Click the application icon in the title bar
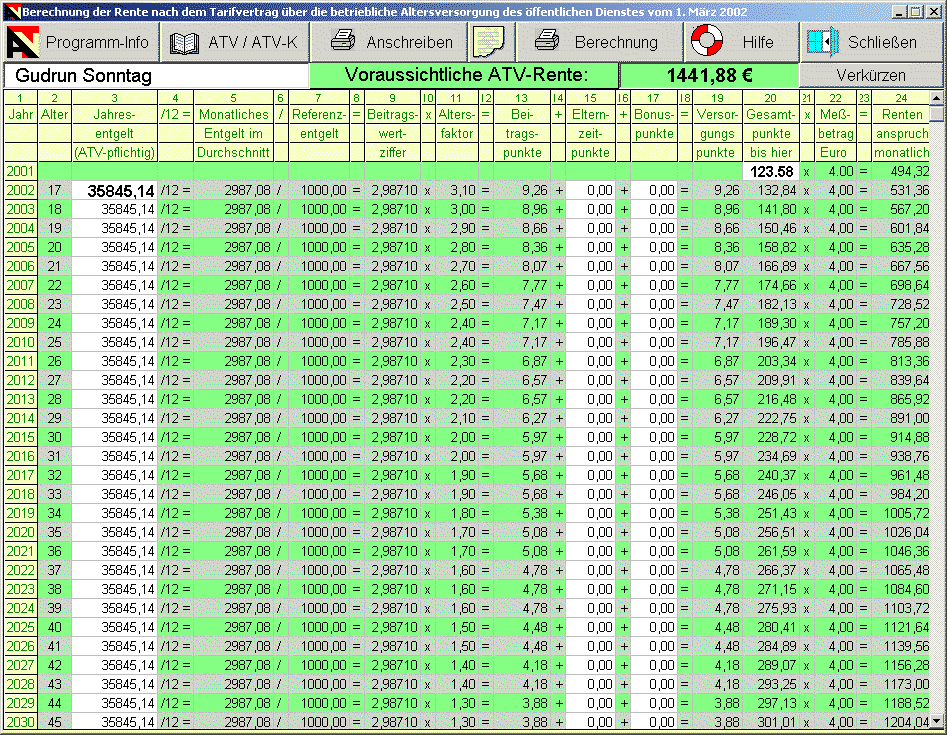Screen dimensions: 947x735 click(12, 11)
